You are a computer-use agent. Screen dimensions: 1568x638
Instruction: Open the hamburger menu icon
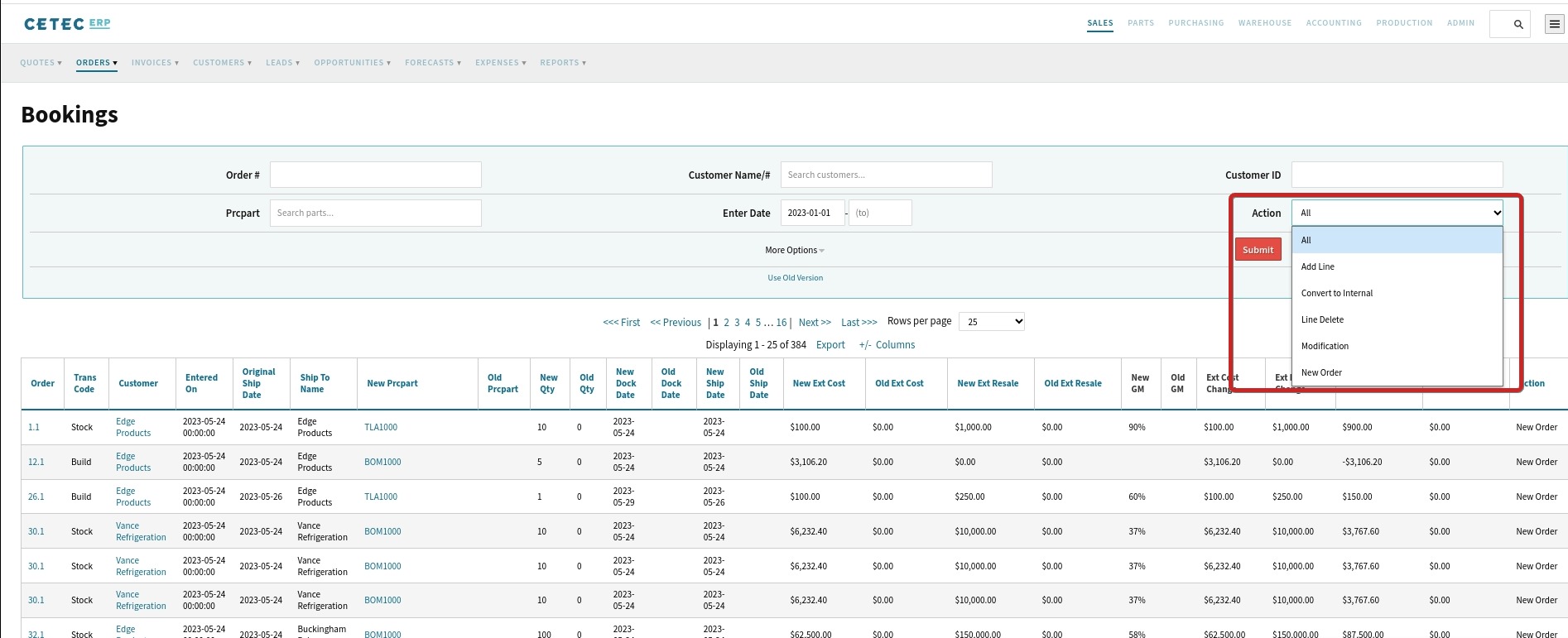point(1555,24)
